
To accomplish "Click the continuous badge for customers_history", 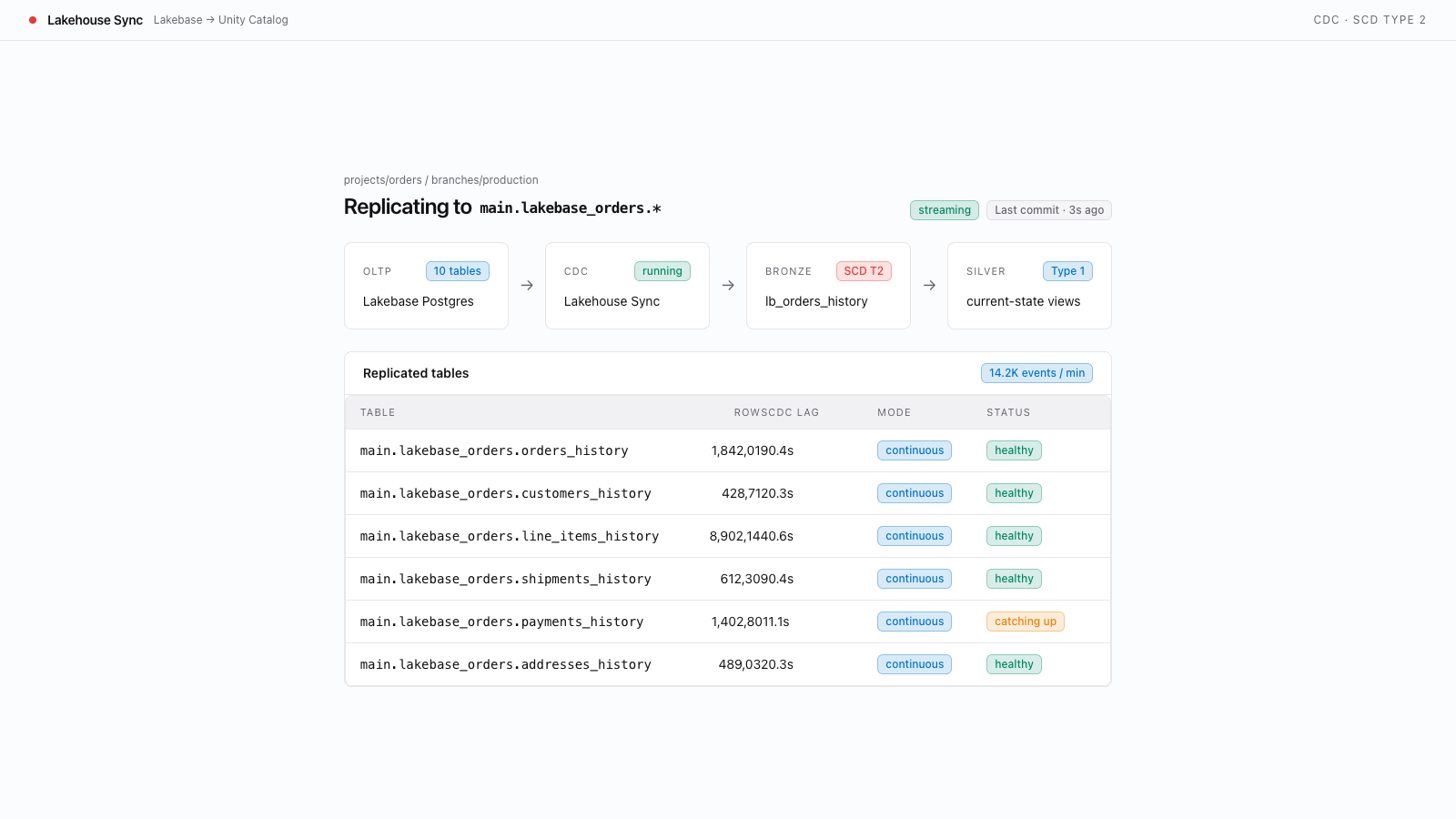I will click(x=915, y=493).
